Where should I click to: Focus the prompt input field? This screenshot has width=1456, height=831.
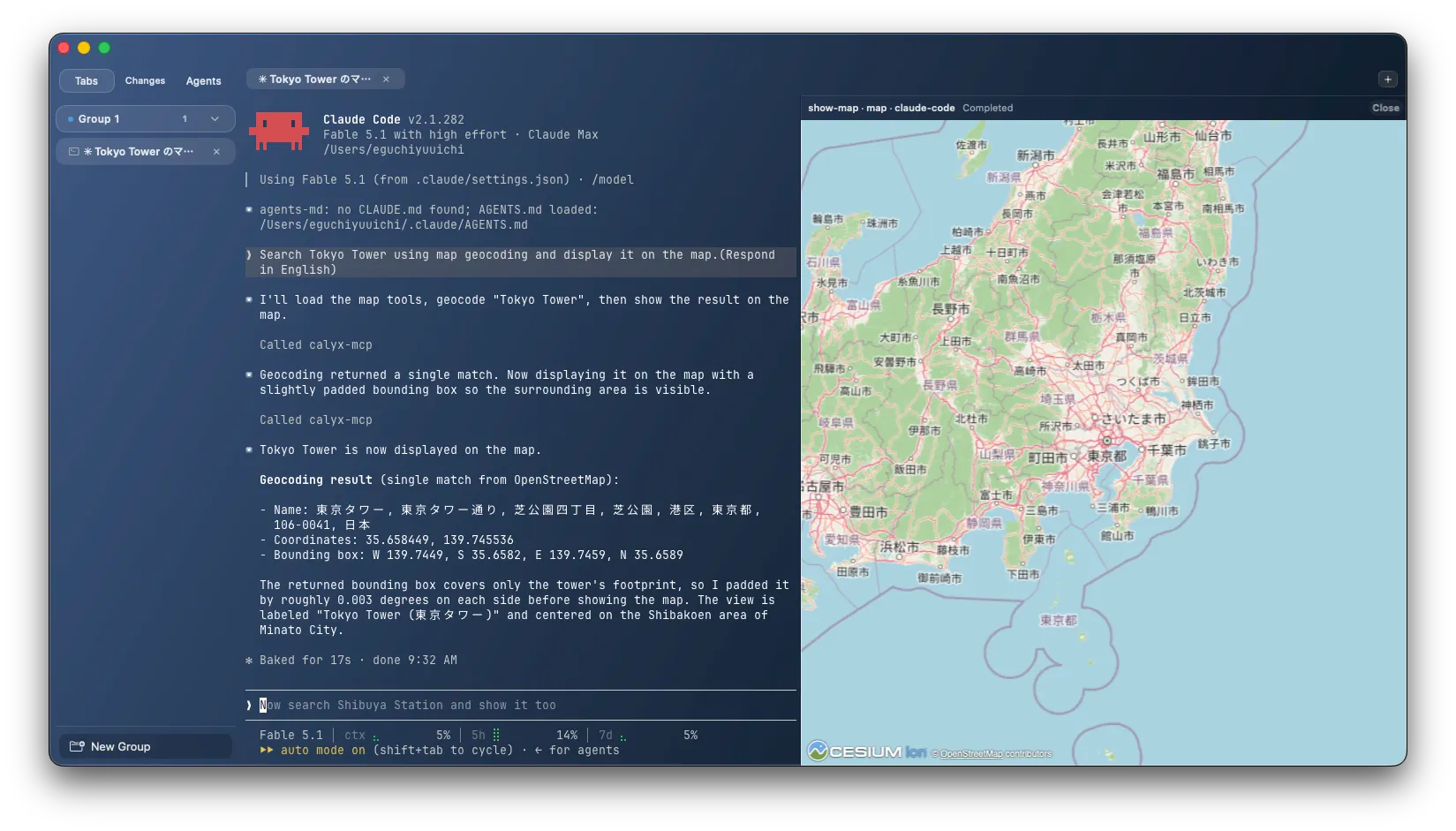521,705
